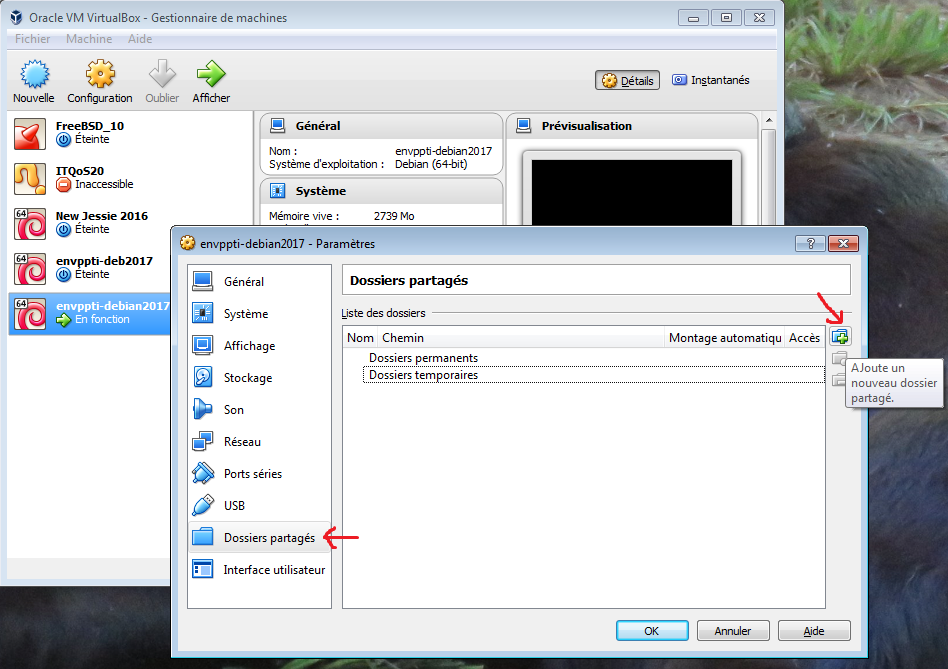
Task: Open Configuration gear icon in toolbar
Action: (x=99, y=76)
